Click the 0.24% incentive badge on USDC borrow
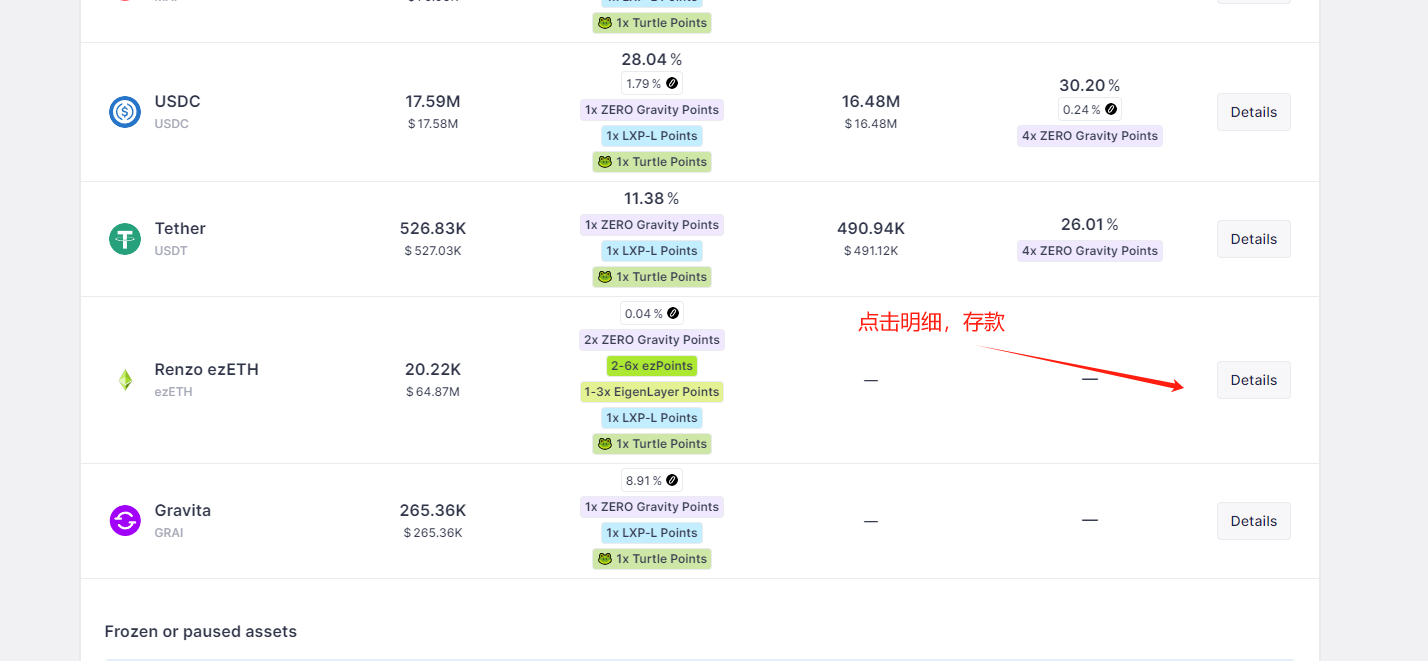The height and width of the screenshot is (661, 1428). click(x=1089, y=109)
